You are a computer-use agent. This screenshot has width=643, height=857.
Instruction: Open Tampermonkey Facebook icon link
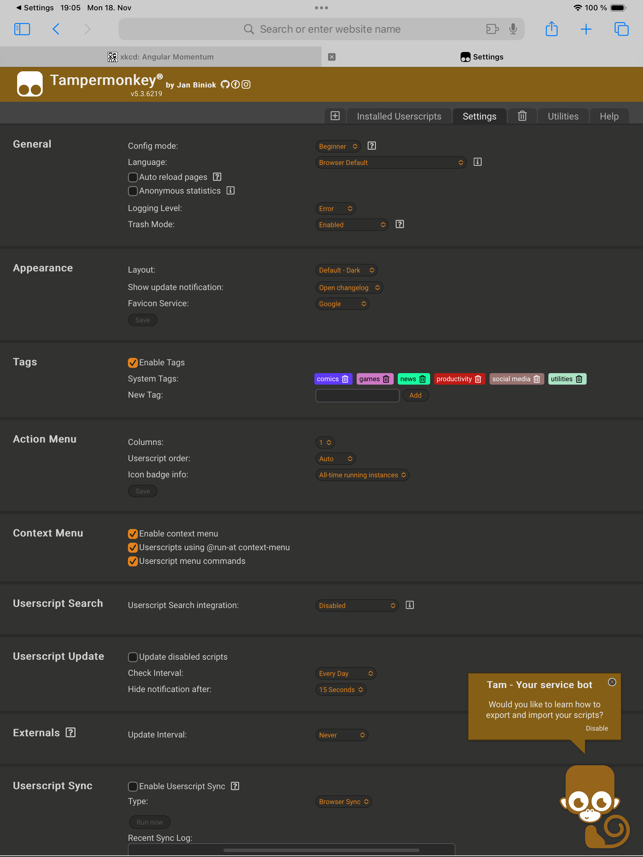tap(236, 84)
